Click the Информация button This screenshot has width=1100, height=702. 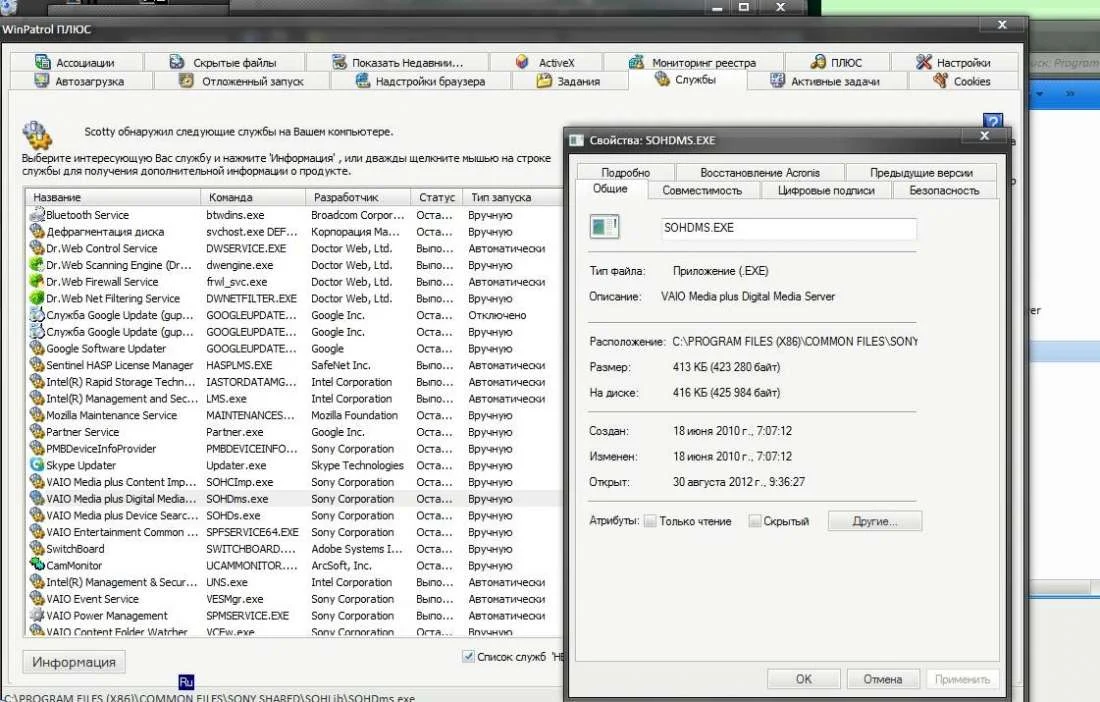(x=74, y=662)
